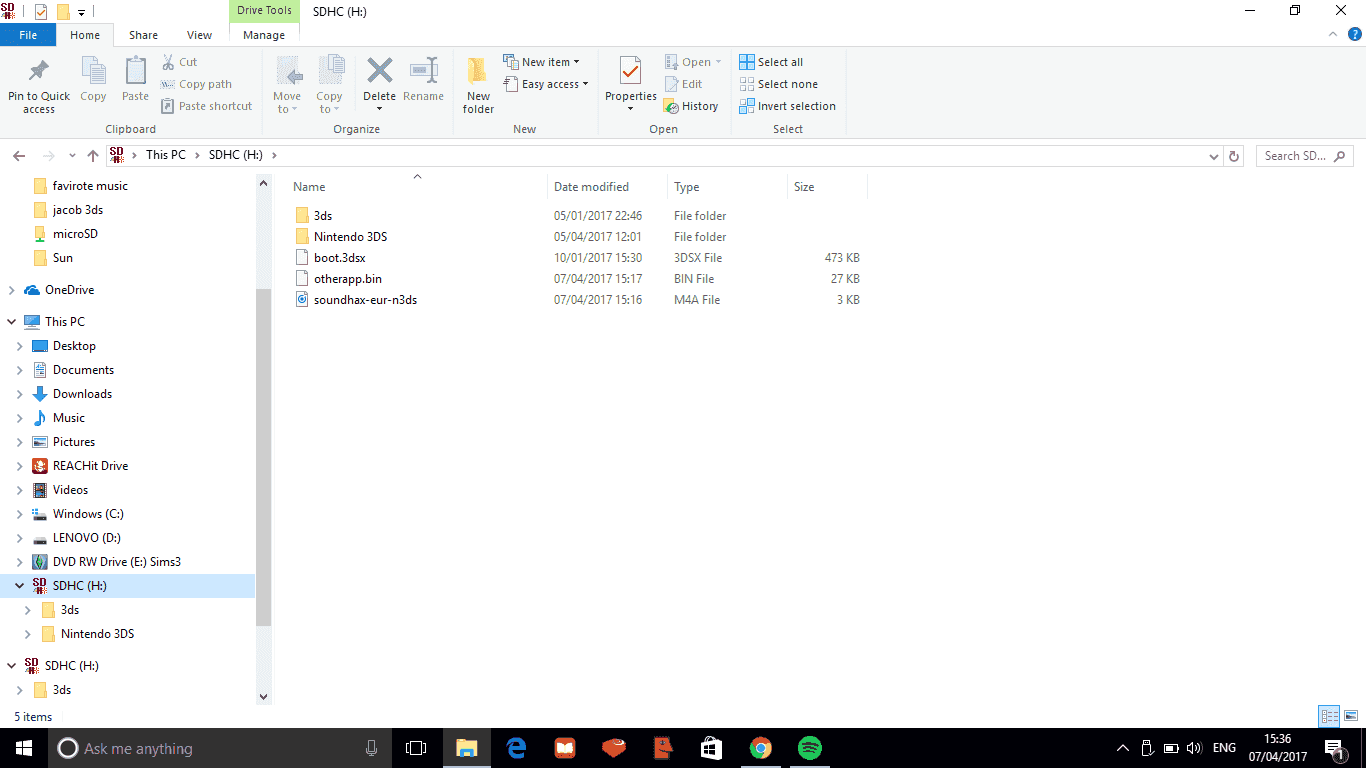Click the Task View taskbar button

tap(416, 748)
